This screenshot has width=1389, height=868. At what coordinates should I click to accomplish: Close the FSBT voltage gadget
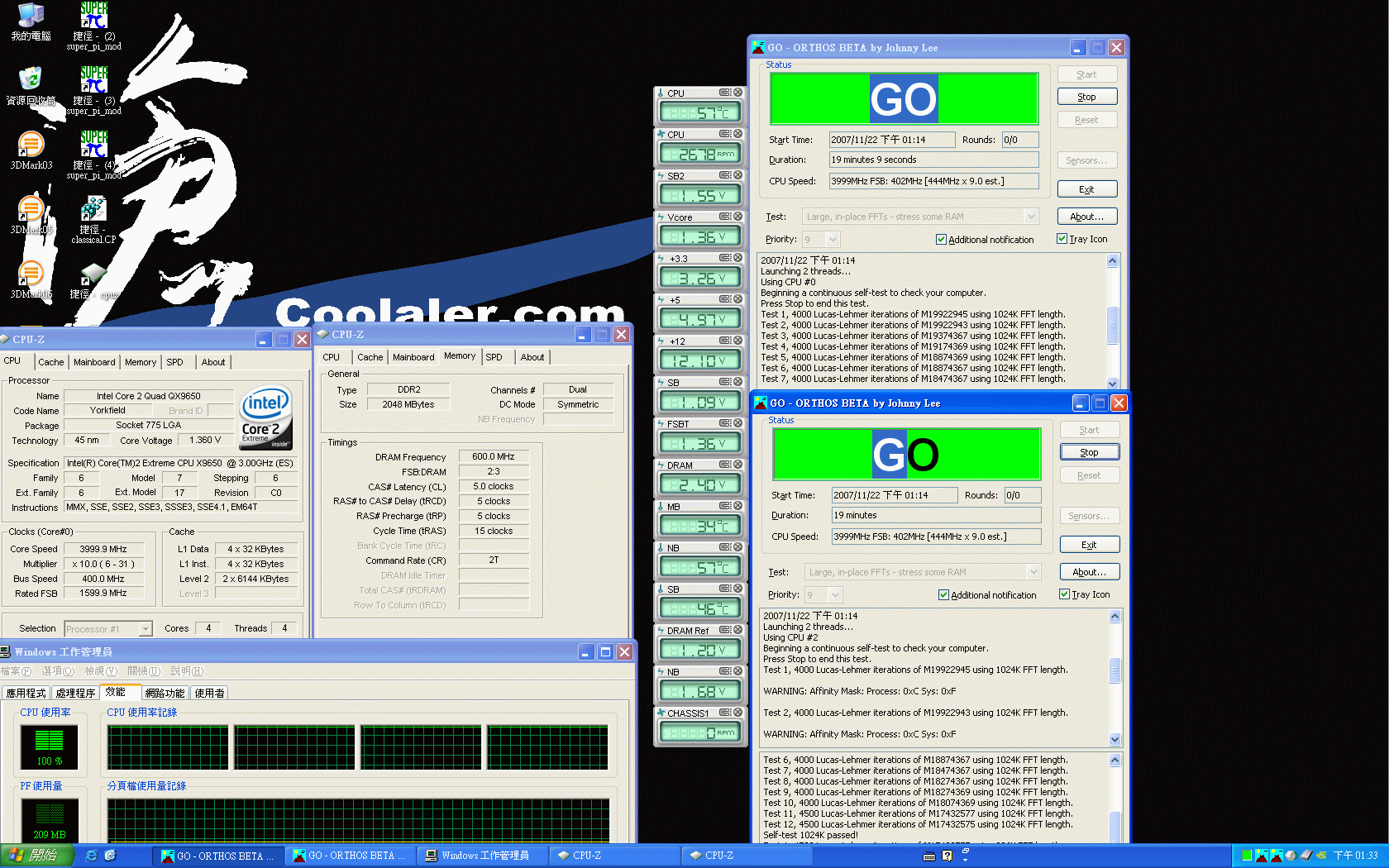click(737, 423)
